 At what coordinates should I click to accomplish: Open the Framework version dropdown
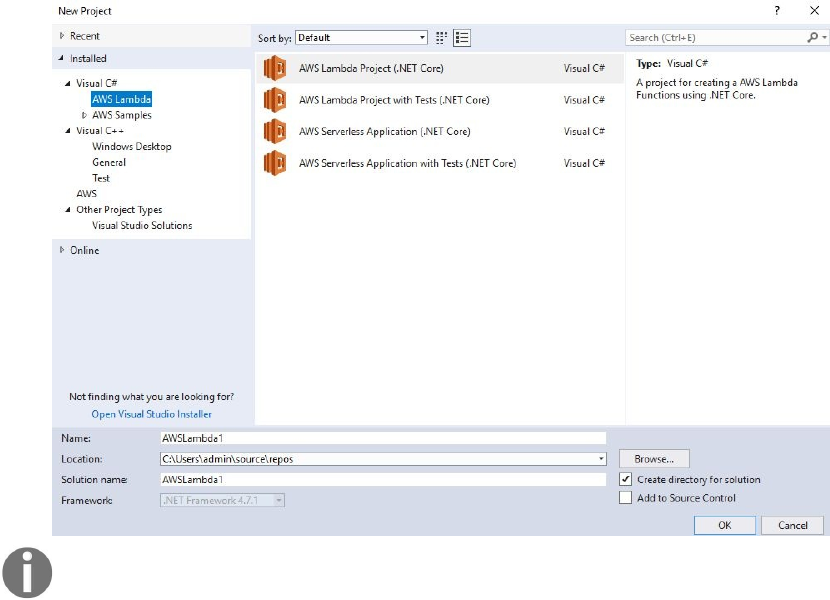(x=222, y=500)
